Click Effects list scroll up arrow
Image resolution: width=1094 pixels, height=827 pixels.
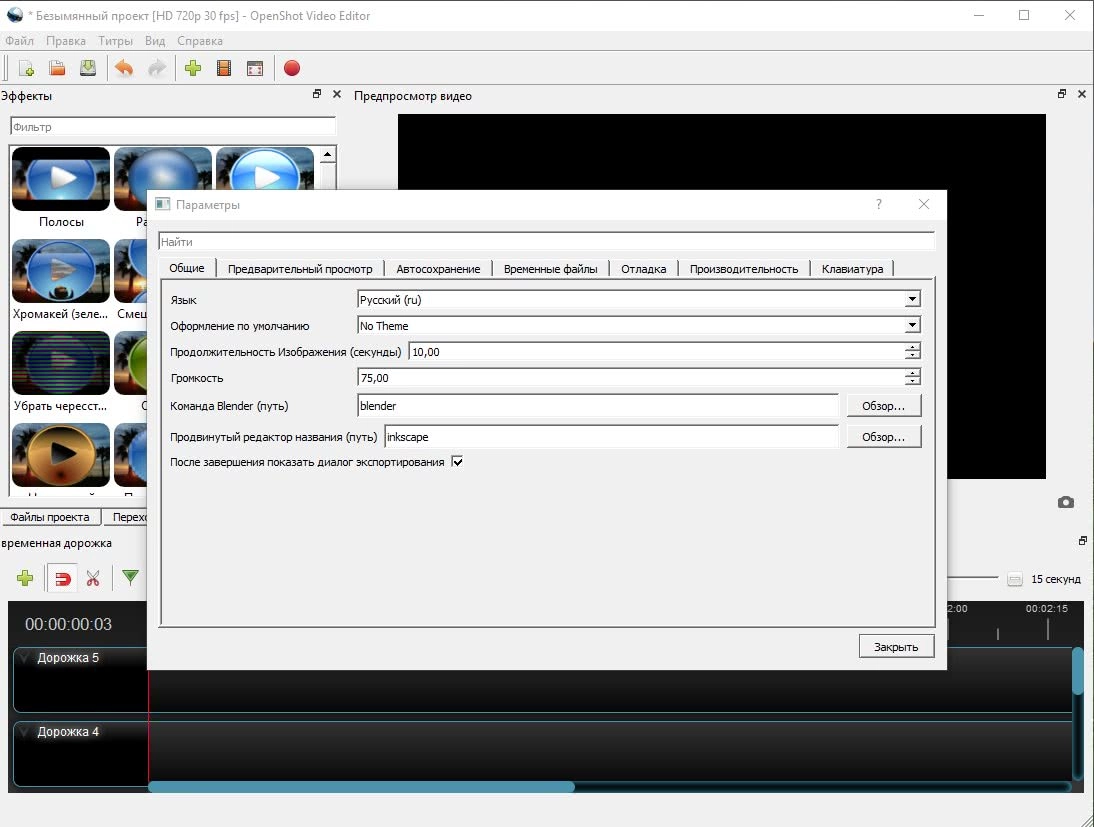point(328,154)
